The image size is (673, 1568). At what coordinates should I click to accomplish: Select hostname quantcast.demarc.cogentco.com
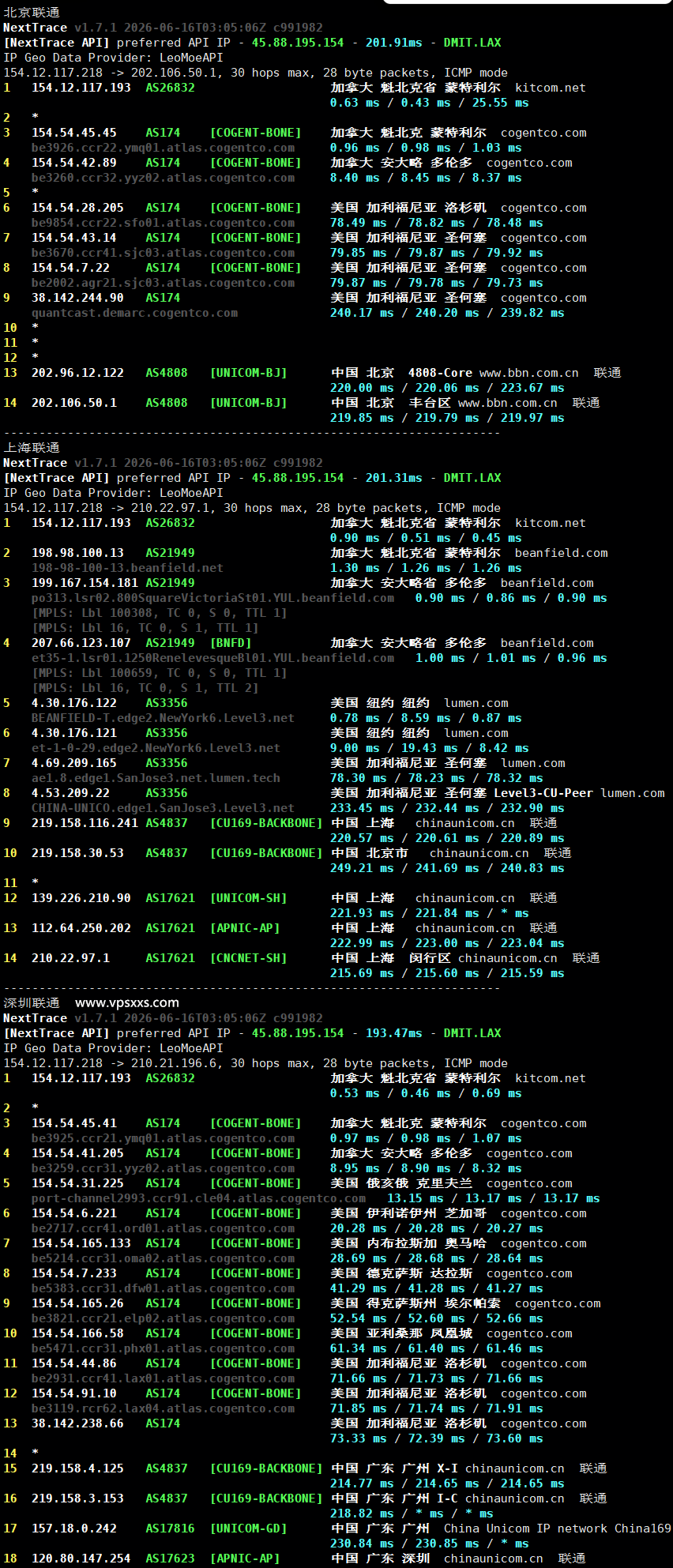135,313
